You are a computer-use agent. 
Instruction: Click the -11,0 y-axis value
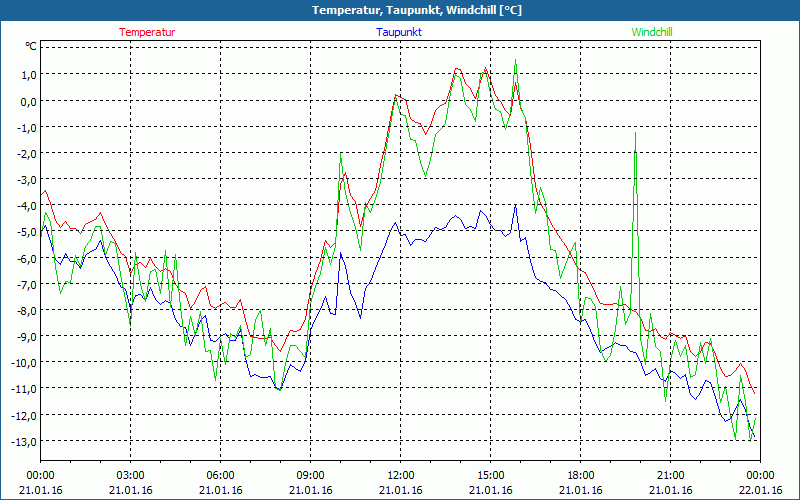click(26, 389)
